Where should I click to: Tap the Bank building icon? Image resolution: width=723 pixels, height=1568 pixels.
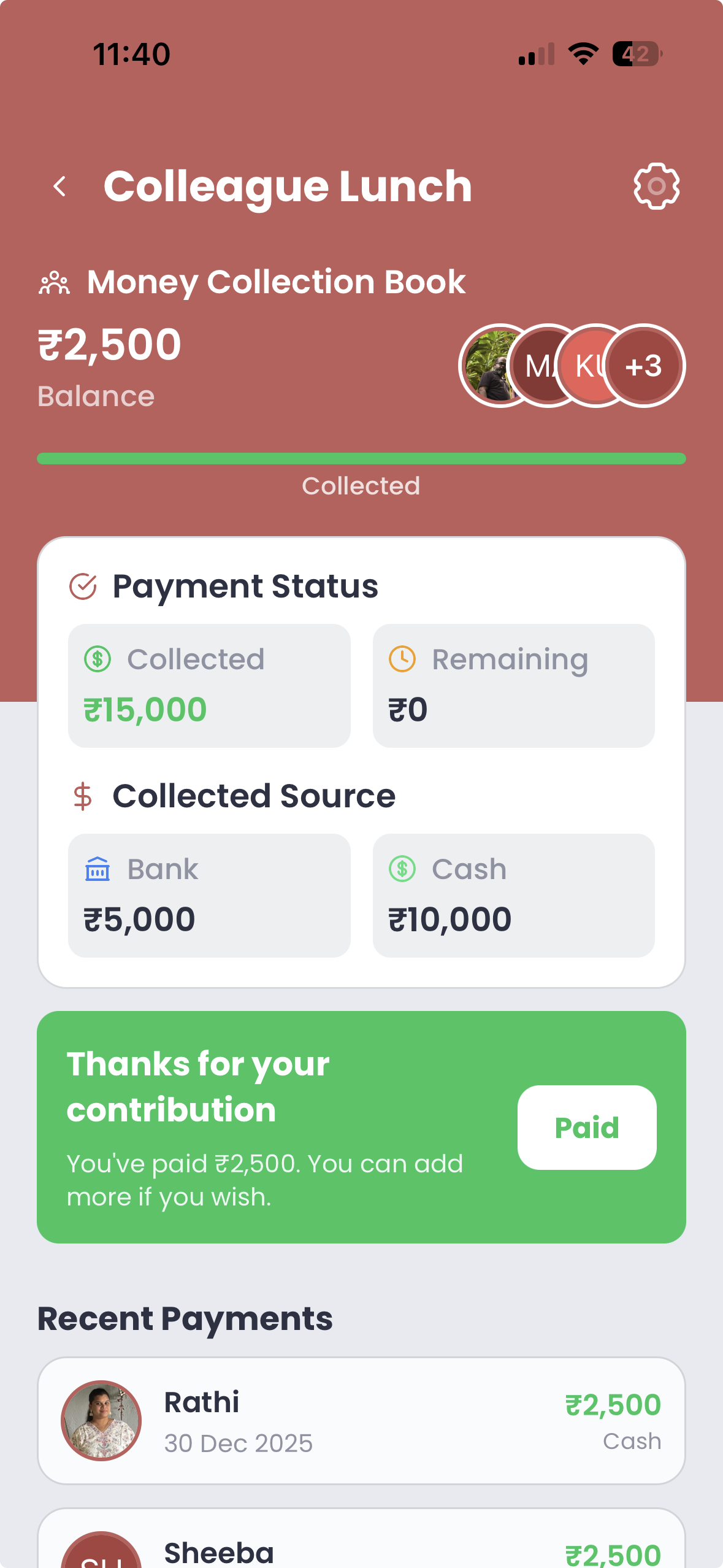(x=98, y=869)
